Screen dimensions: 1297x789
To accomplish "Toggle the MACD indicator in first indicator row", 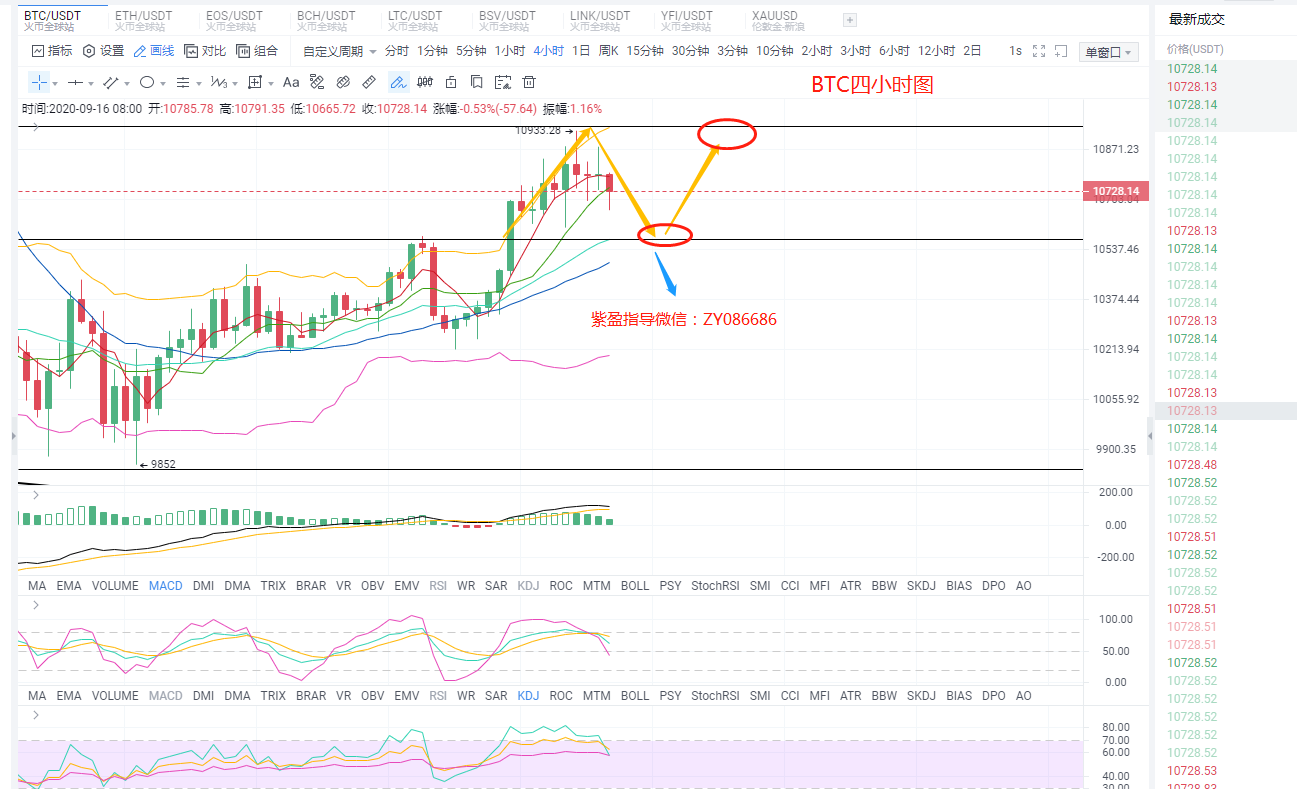I will click(x=165, y=586).
